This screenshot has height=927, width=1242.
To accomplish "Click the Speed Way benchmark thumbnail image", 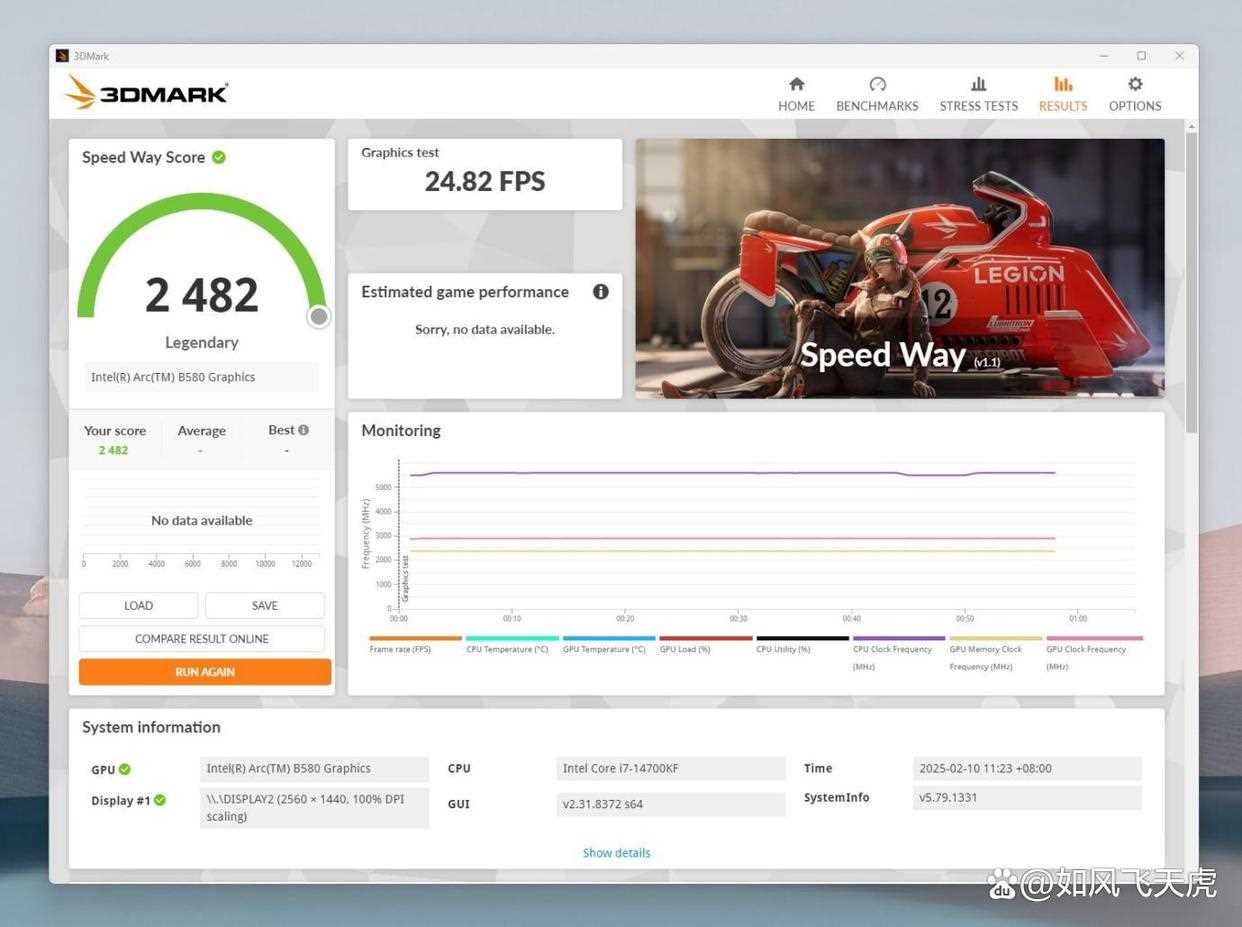I will pyautogui.click(x=899, y=268).
